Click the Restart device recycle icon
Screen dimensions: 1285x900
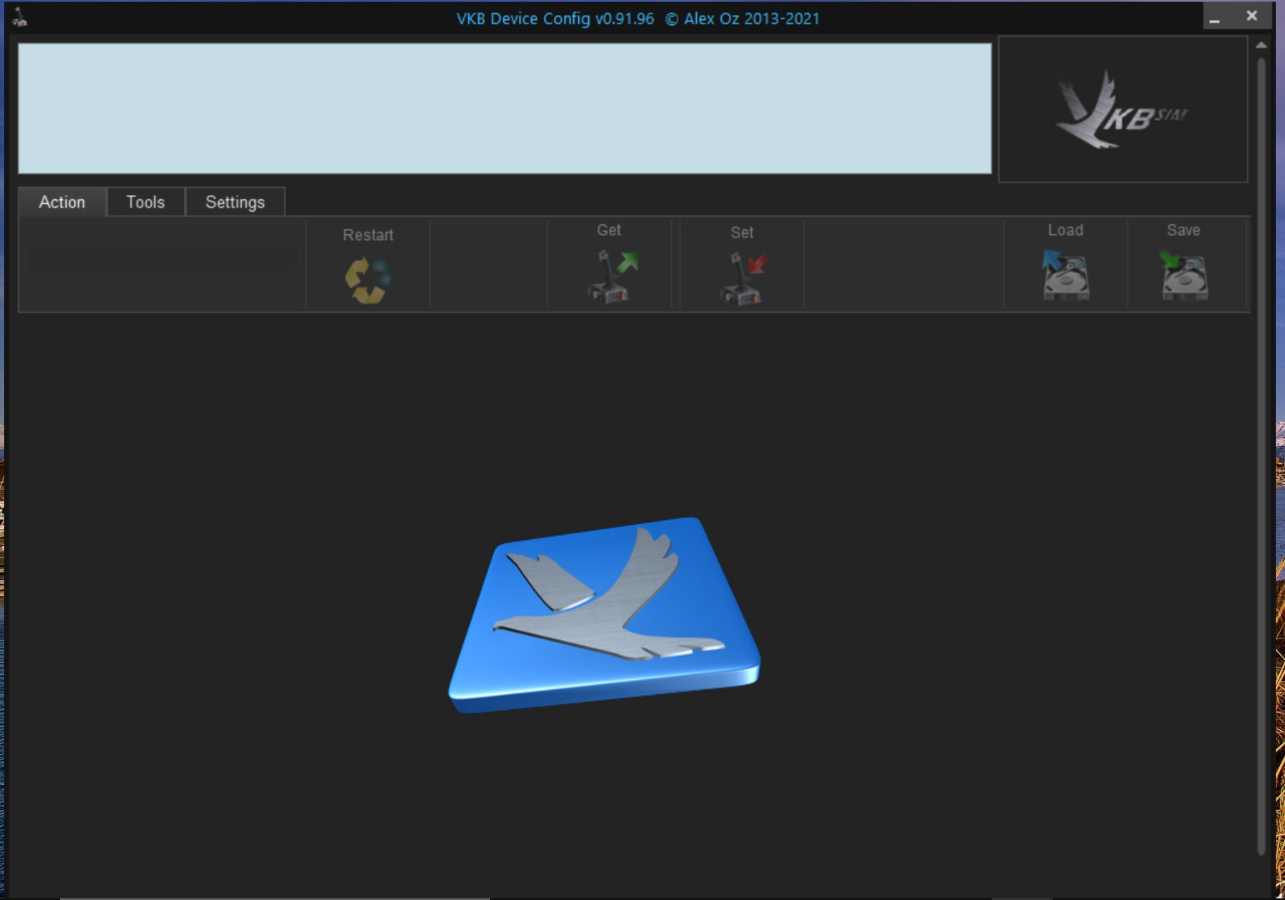coord(368,280)
